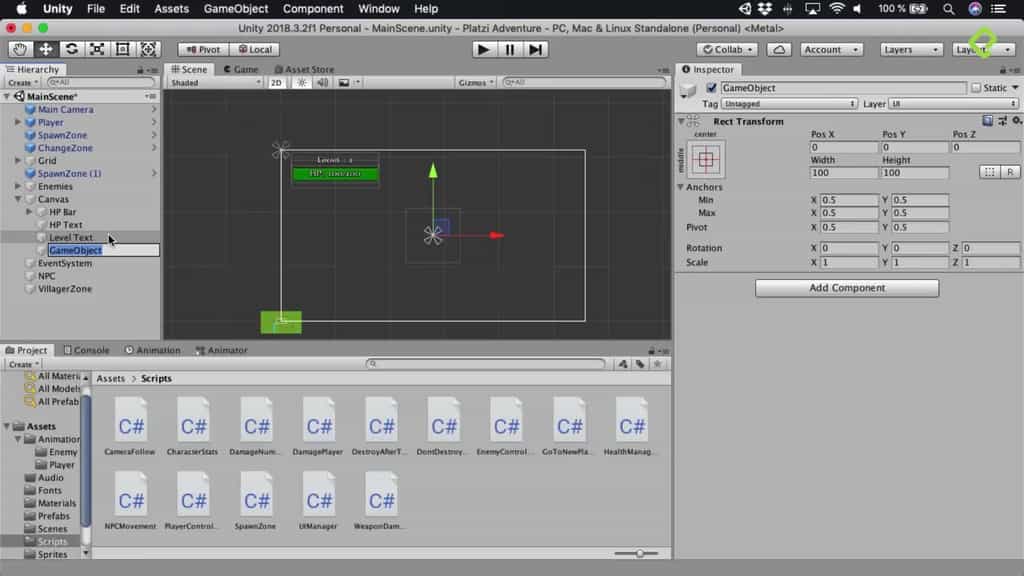1024x576 pixels.
Task: Open the Collab panel
Action: tap(727, 49)
